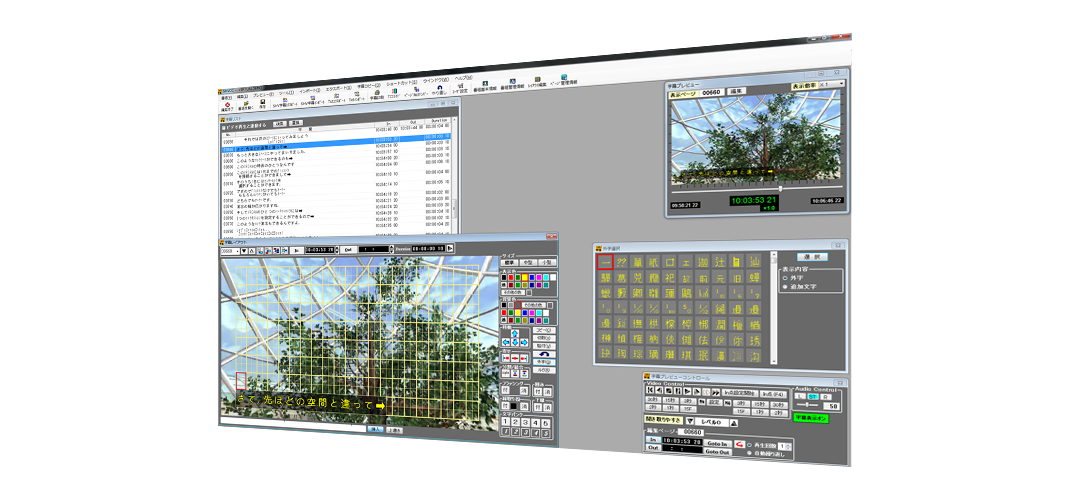Click the down move arrow in layout panel
Screen dimensions: 1069x500
(x=515, y=342)
